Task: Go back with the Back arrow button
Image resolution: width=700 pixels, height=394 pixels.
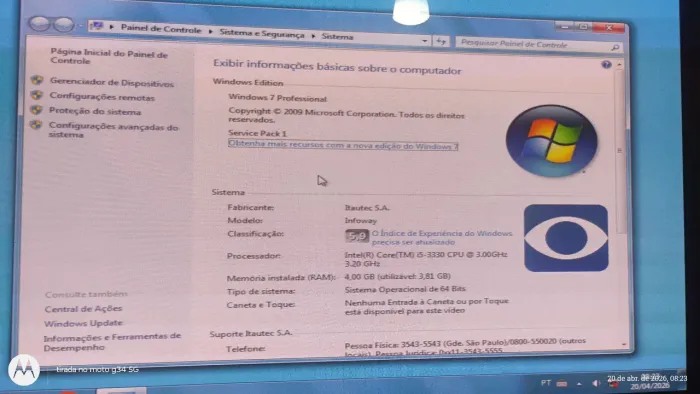Action: [x=40, y=24]
